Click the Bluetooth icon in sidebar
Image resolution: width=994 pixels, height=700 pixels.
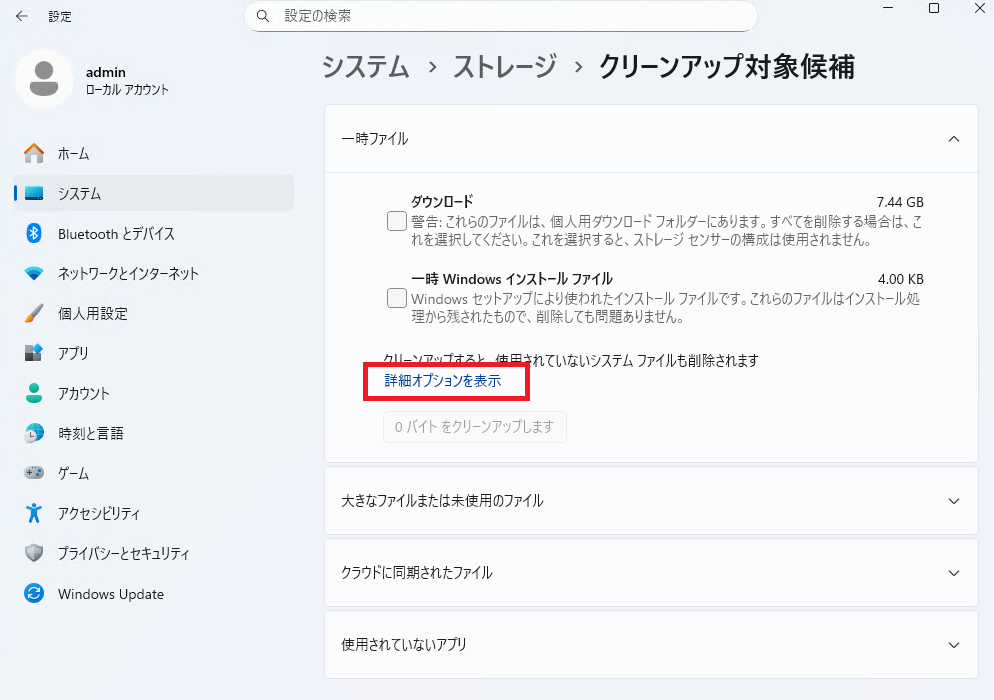(34, 233)
